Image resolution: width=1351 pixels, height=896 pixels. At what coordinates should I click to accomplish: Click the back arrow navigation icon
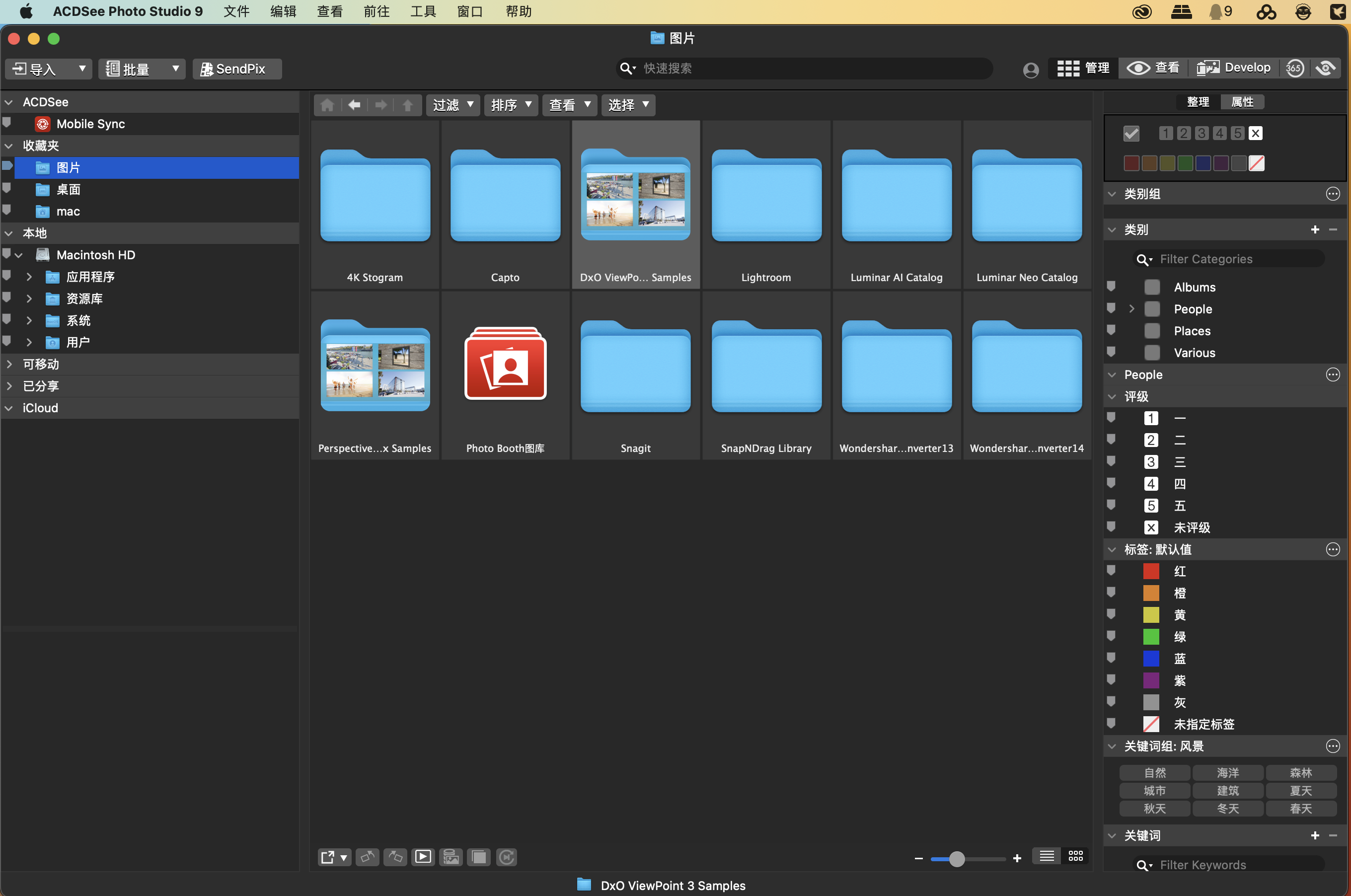point(354,105)
